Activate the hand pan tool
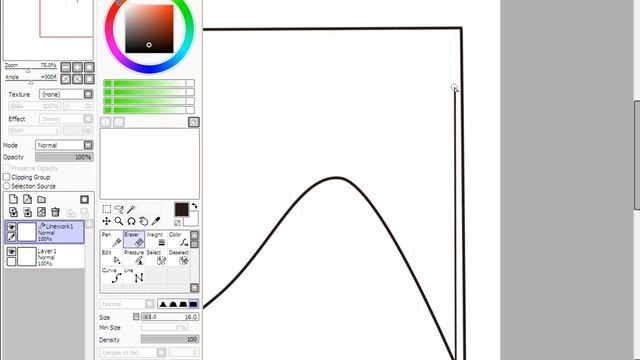Image resolution: width=640 pixels, height=360 pixels. click(143, 221)
